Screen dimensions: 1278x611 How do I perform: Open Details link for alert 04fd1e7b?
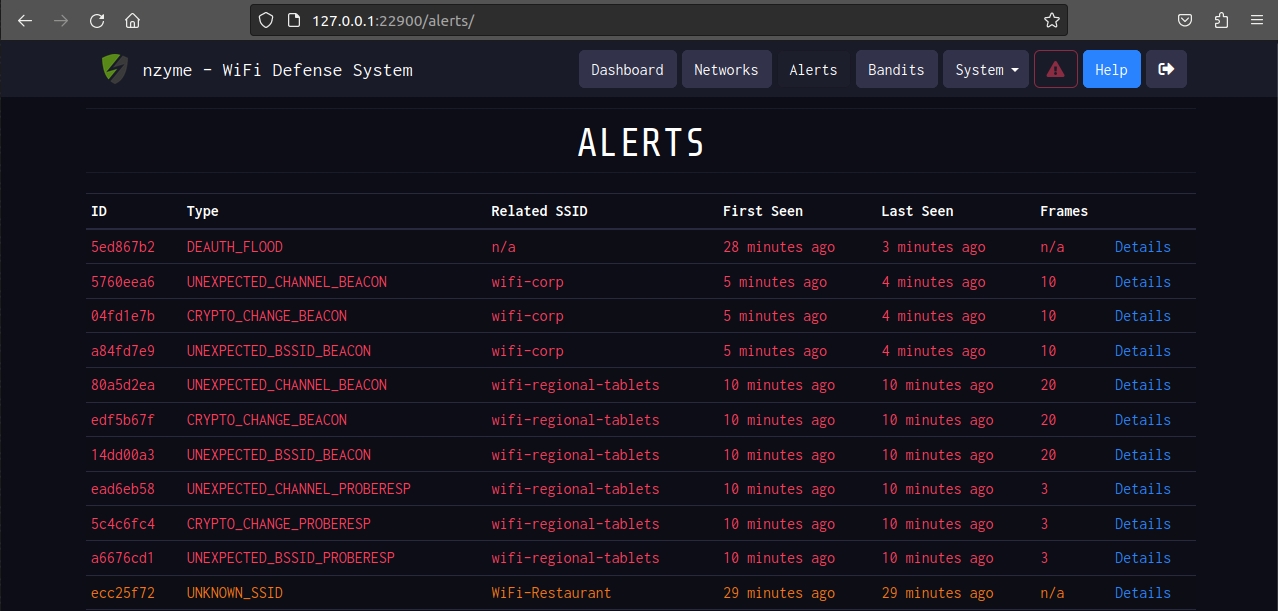coord(1142,316)
